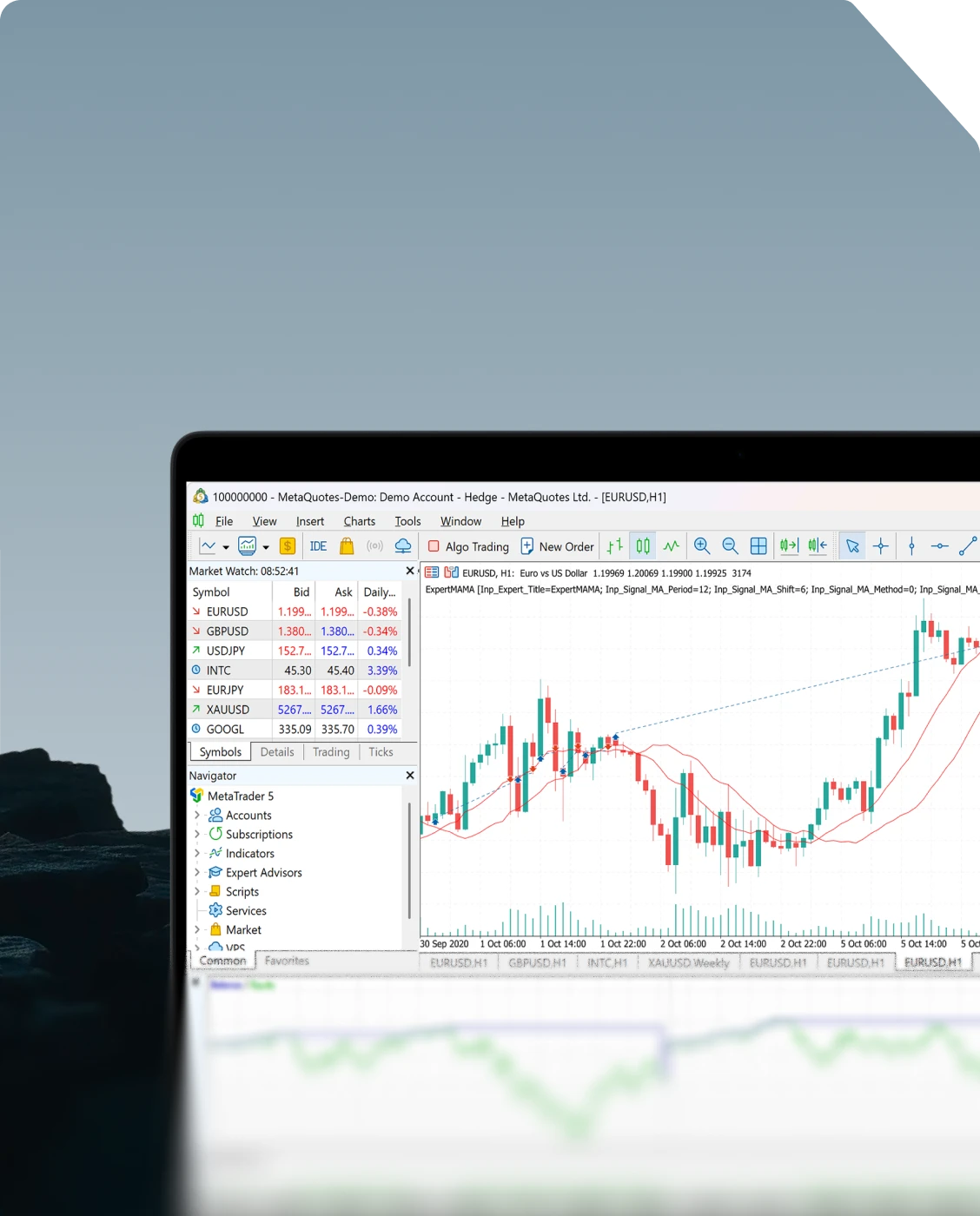The image size is (980, 1216).
Task: Tile windows using the grid icon
Action: [x=758, y=546]
